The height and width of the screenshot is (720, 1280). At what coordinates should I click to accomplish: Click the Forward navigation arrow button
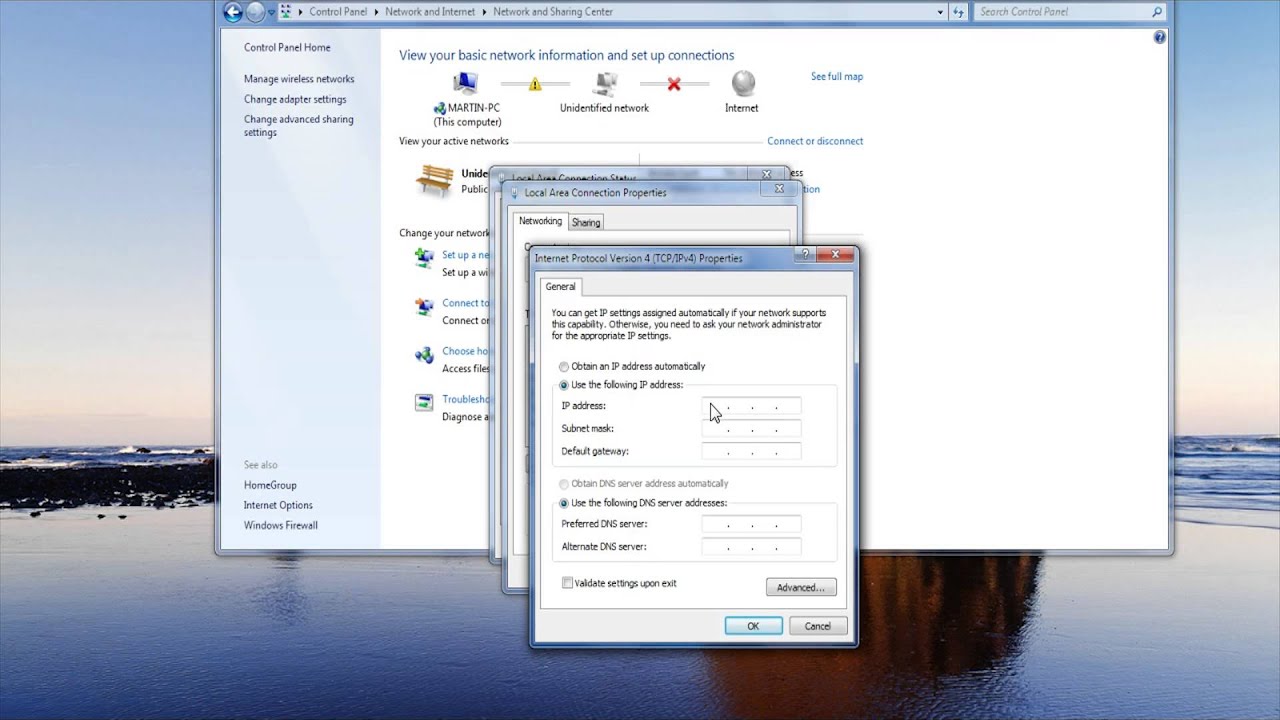pyautogui.click(x=256, y=12)
